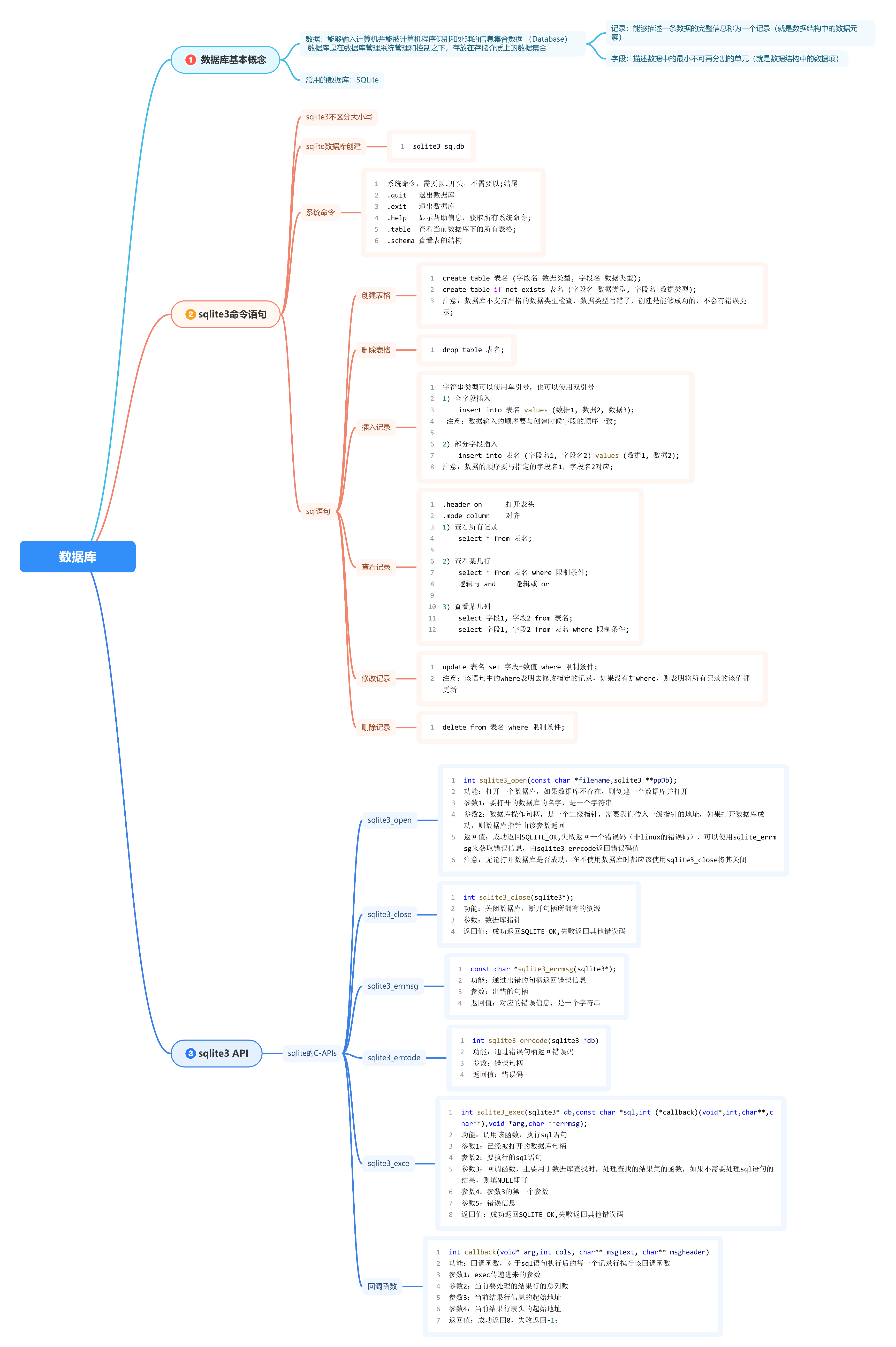Select the 删除表格 node
The height and width of the screenshot is (1347, 896).
pyautogui.click(x=376, y=350)
